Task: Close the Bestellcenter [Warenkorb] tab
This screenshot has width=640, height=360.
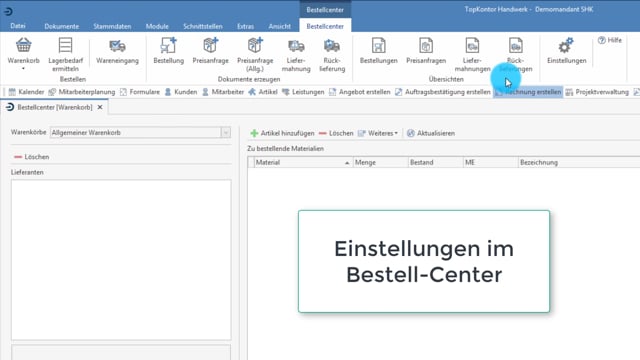Action: 100,107
